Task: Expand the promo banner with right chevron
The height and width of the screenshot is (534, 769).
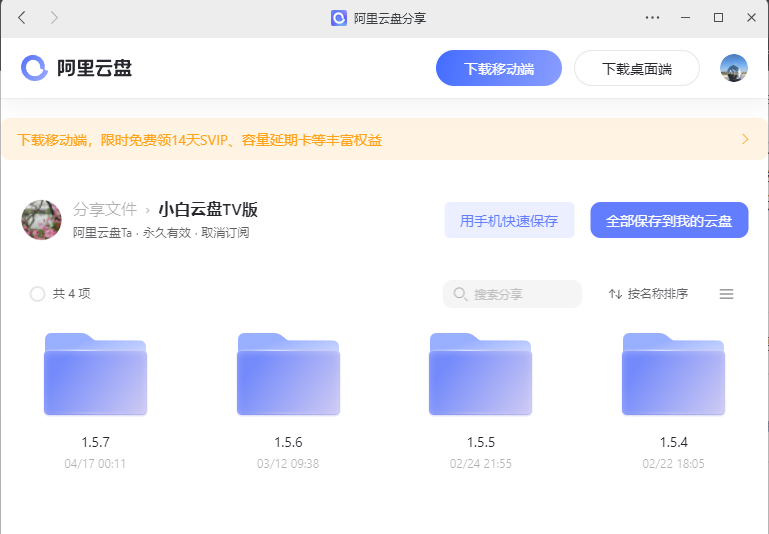Action: click(x=745, y=139)
